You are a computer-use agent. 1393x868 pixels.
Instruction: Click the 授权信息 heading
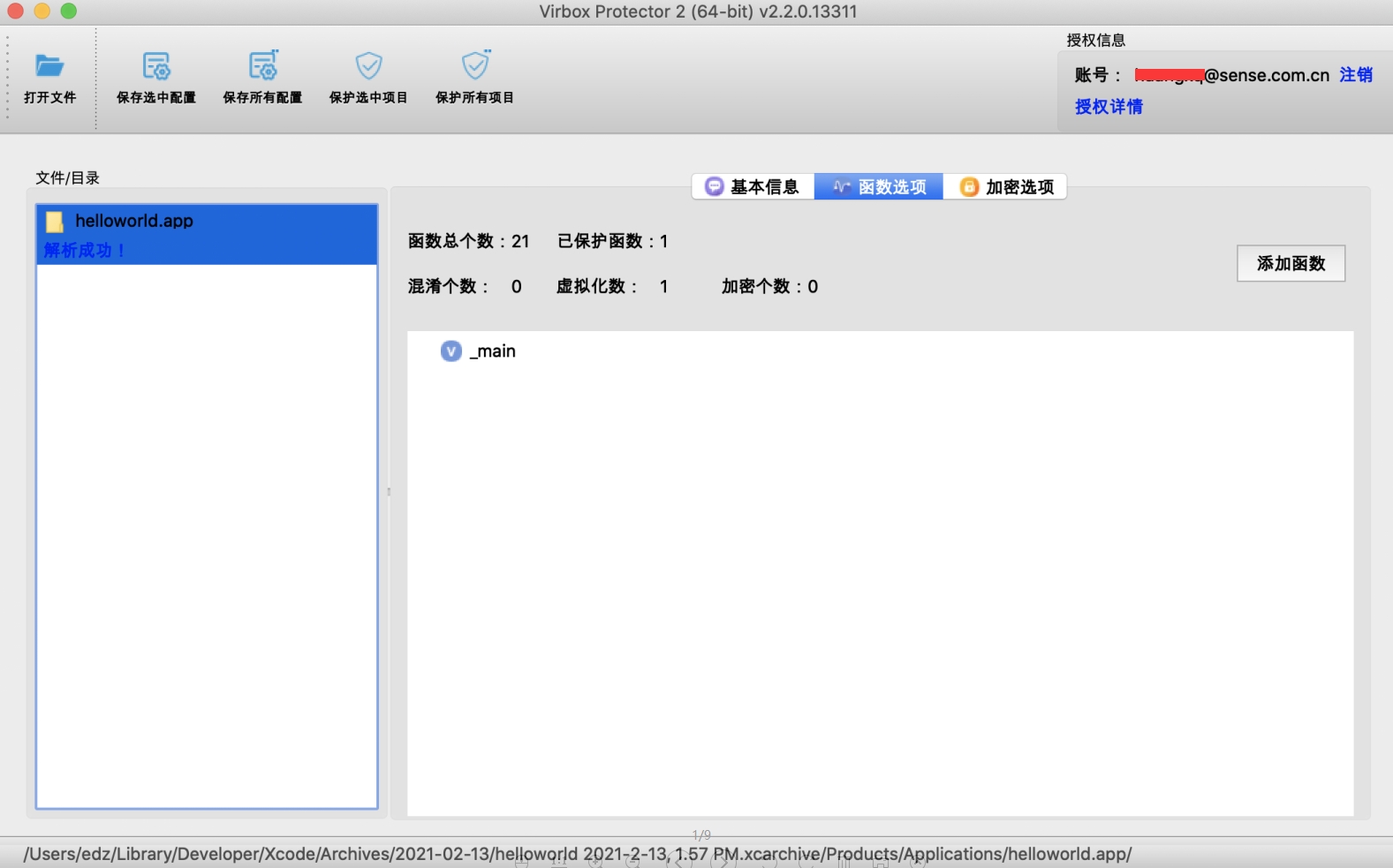tap(1095, 40)
